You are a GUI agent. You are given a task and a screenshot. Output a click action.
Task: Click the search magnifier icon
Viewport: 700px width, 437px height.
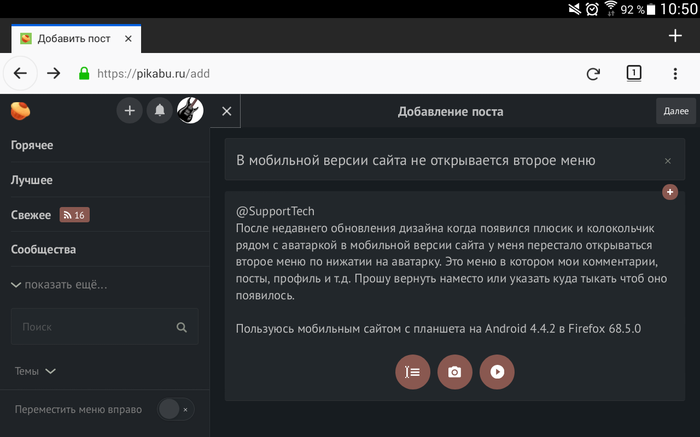coord(181,327)
